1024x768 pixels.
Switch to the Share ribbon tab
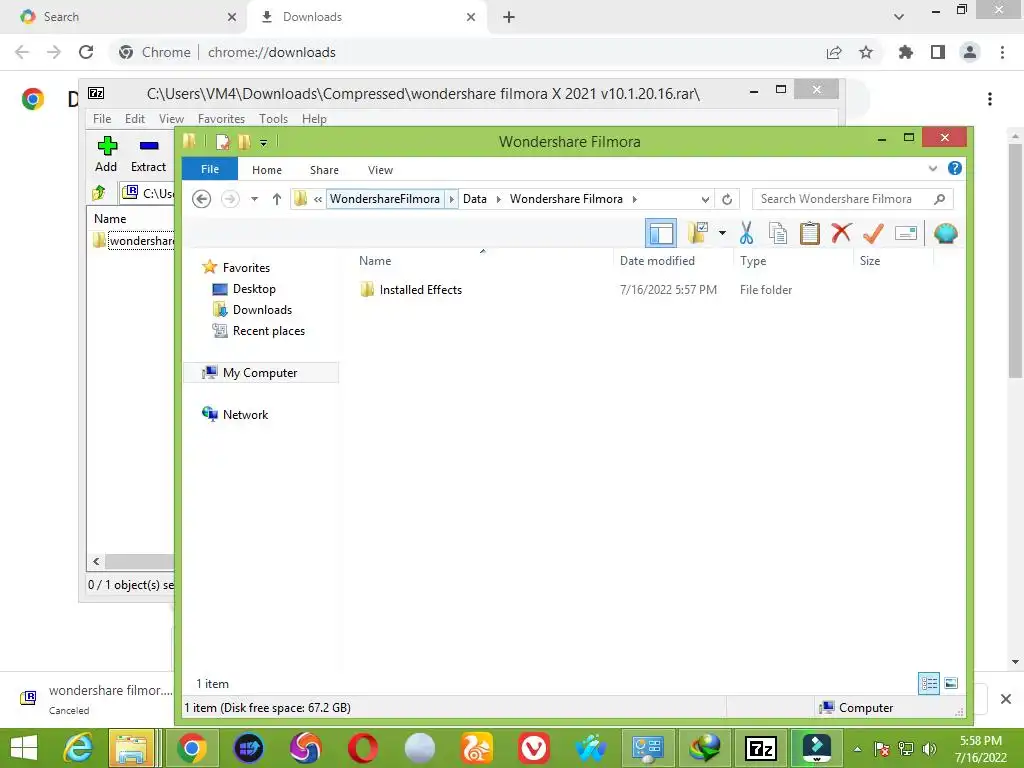point(324,170)
